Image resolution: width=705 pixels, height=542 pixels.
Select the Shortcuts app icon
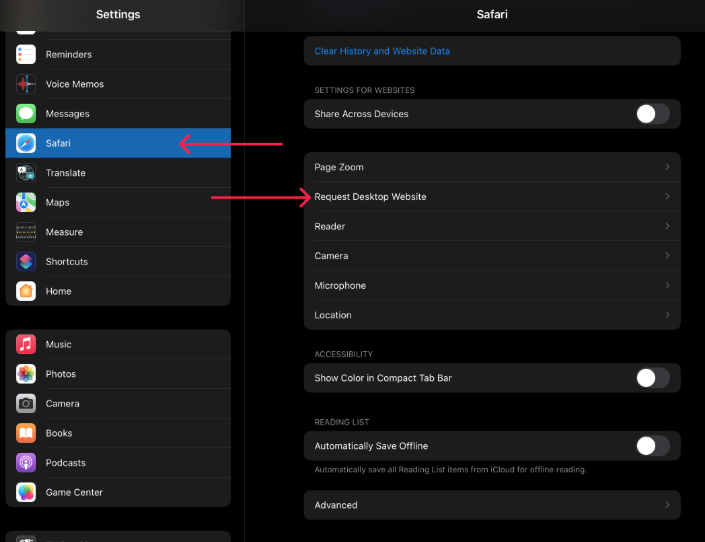coord(26,262)
